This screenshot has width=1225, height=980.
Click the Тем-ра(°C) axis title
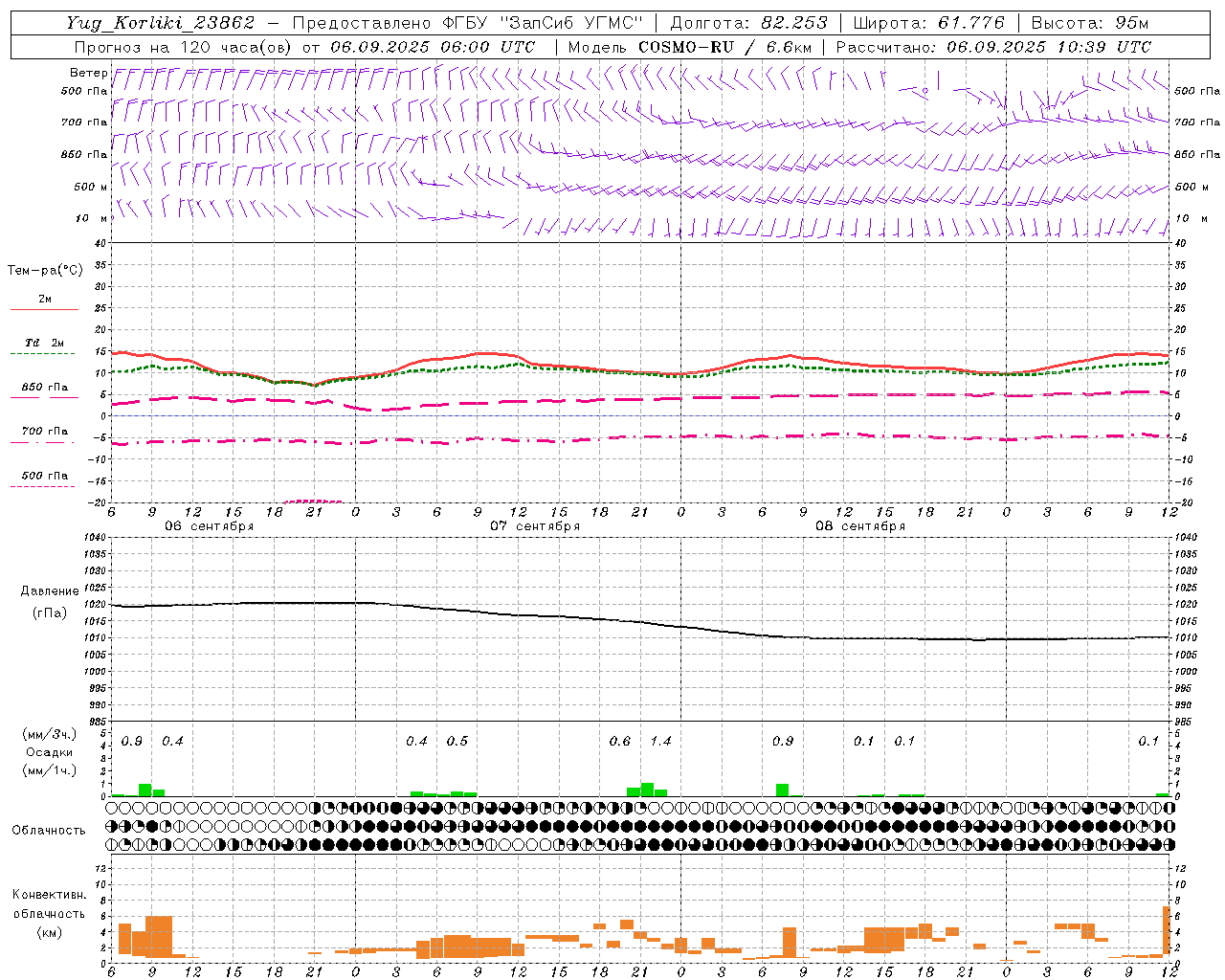click(x=45, y=271)
